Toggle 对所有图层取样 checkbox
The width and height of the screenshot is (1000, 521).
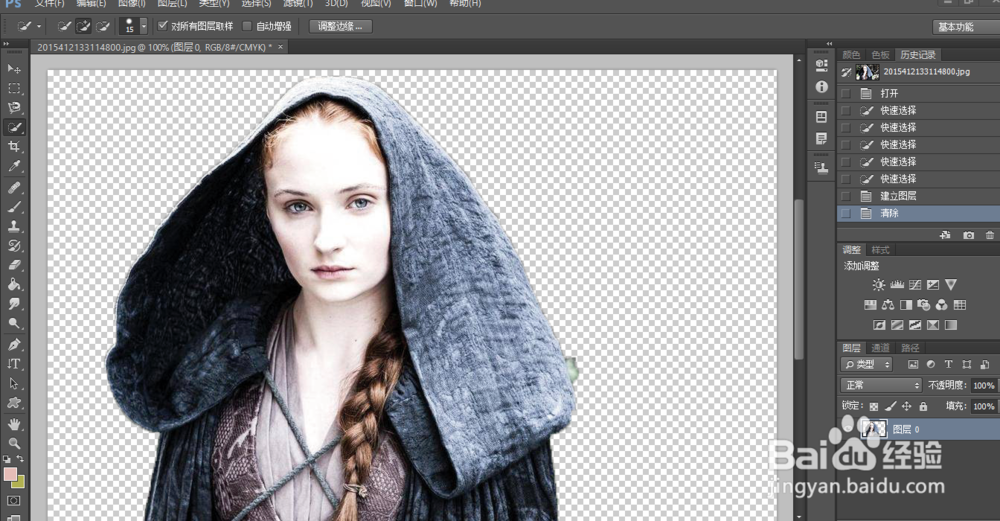pos(163,26)
